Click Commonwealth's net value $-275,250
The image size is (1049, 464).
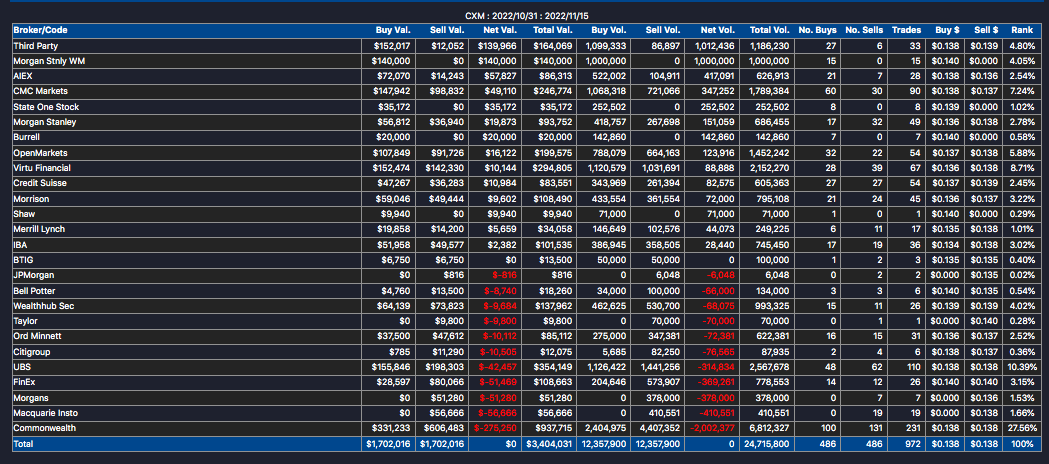pos(495,428)
